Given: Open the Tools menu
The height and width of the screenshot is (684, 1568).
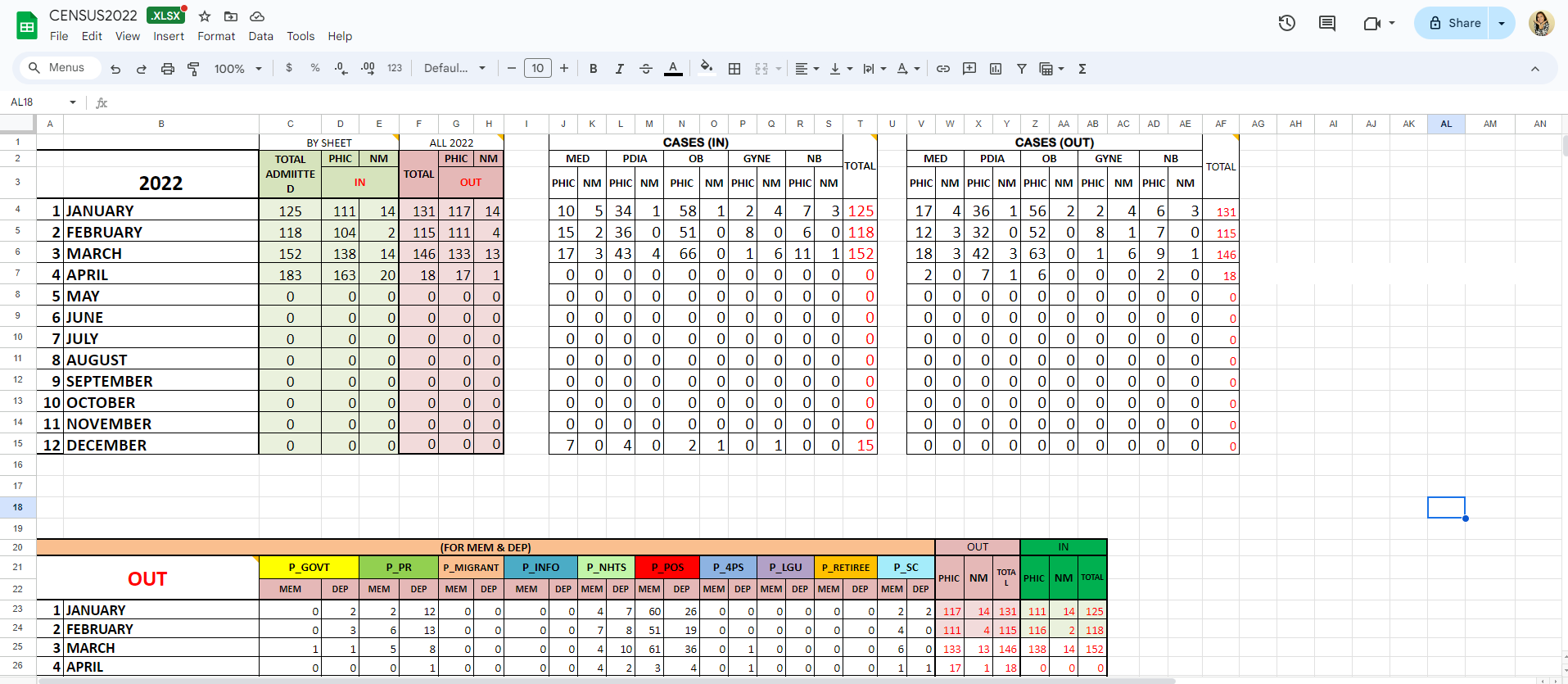Looking at the screenshot, I should click(x=300, y=36).
